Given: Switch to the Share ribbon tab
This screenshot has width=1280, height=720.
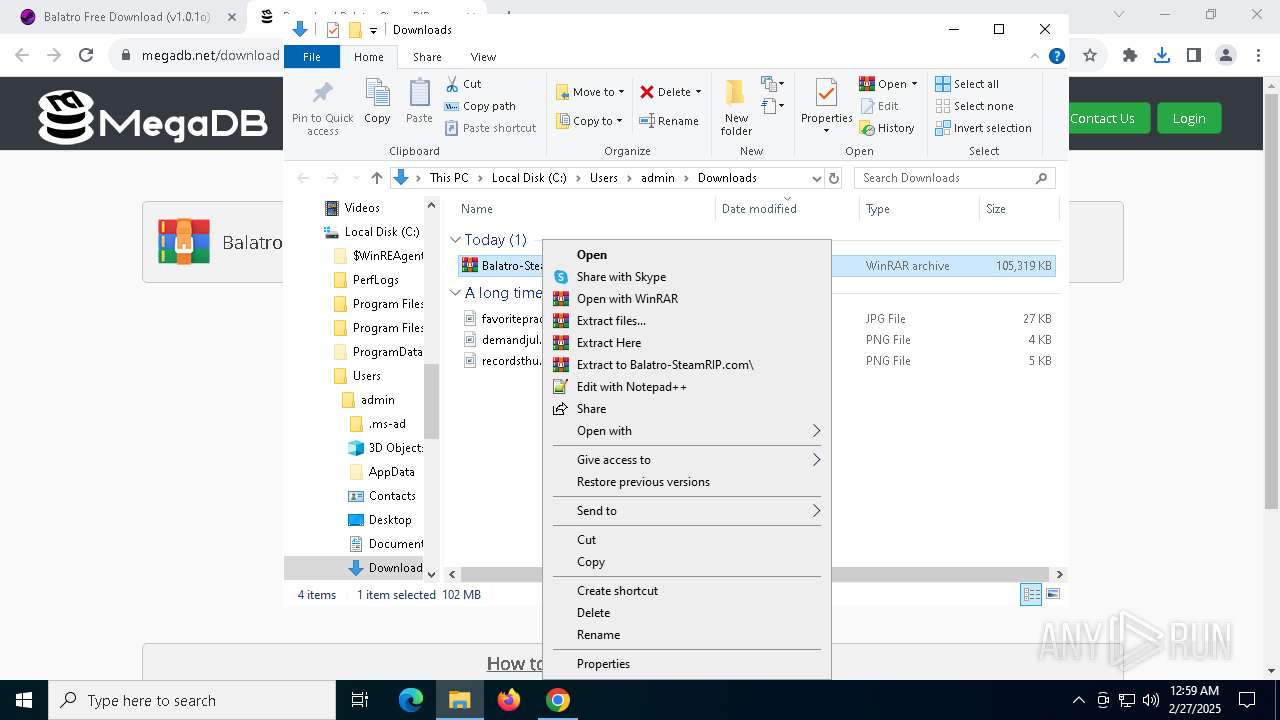Looking at the screenshot, I should [x=427, y=57].
